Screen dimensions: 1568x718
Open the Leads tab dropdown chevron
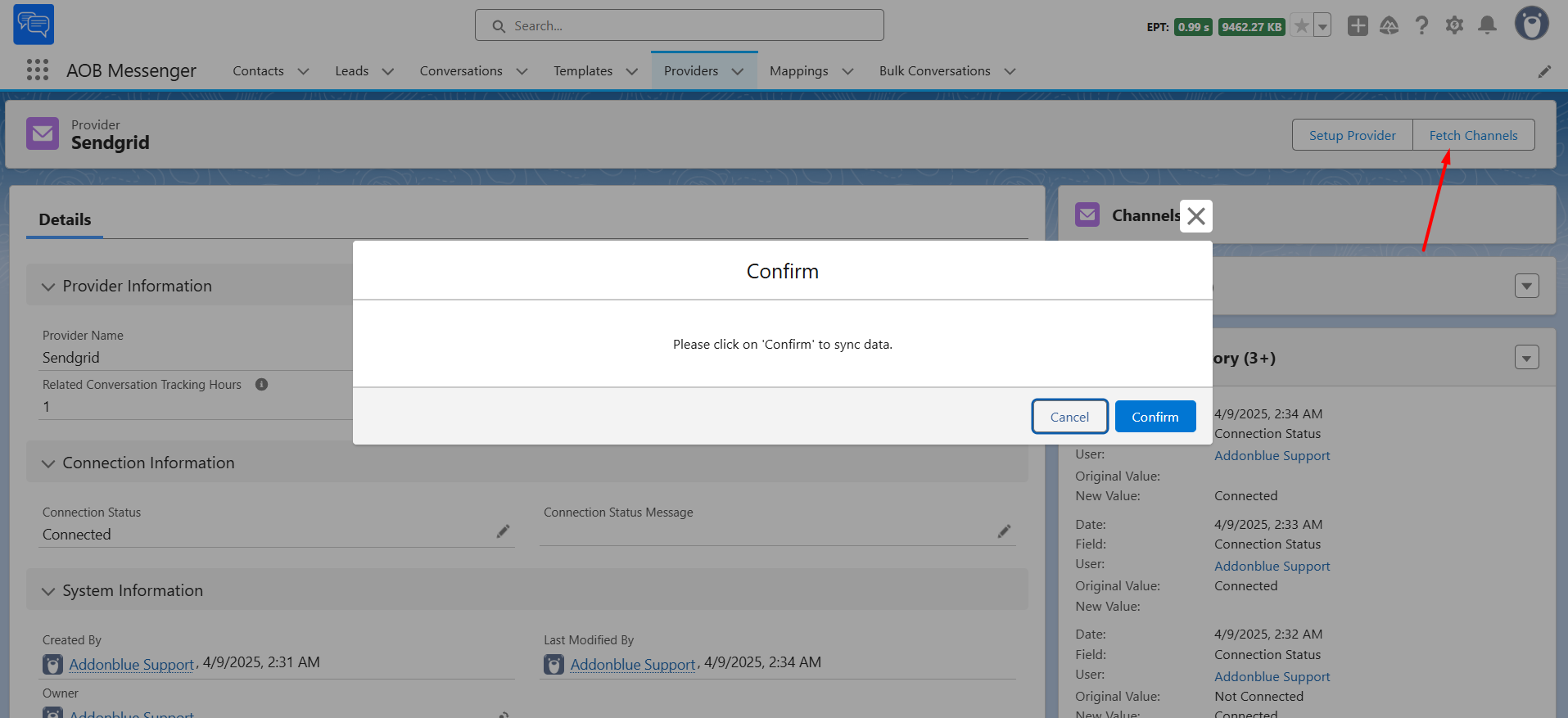tap(388, 71)
